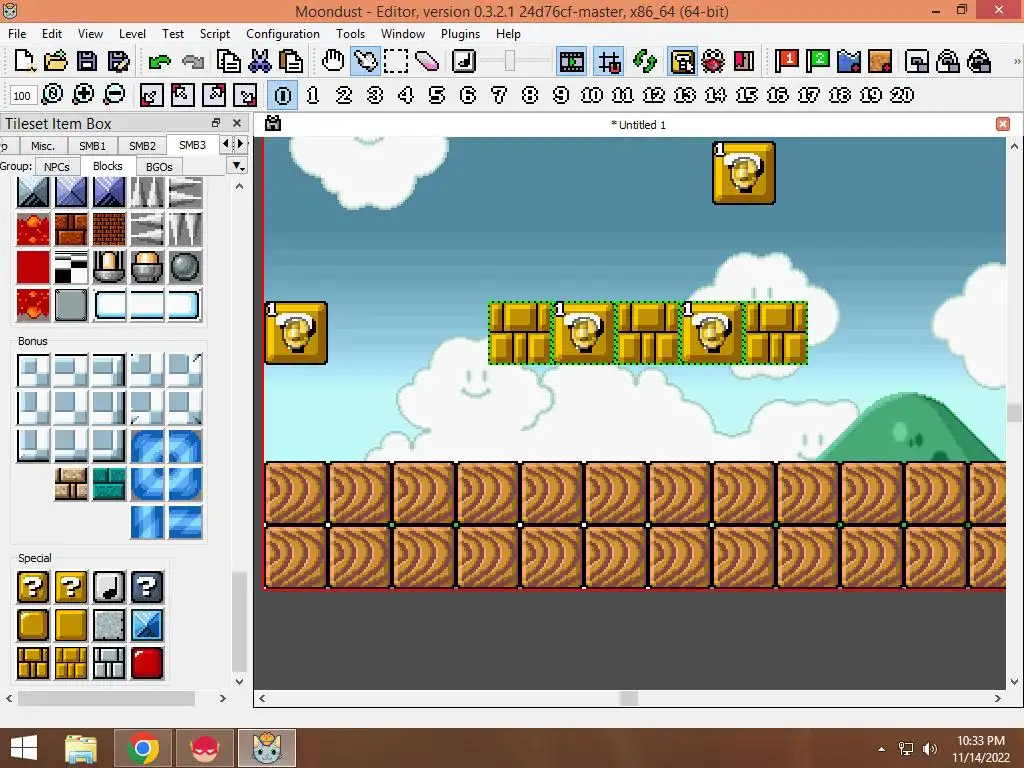Image resolution: width=1024 pixels, height=768 pixels.
Task: Click the red book icon in toolbar
Action: (744, 62)
